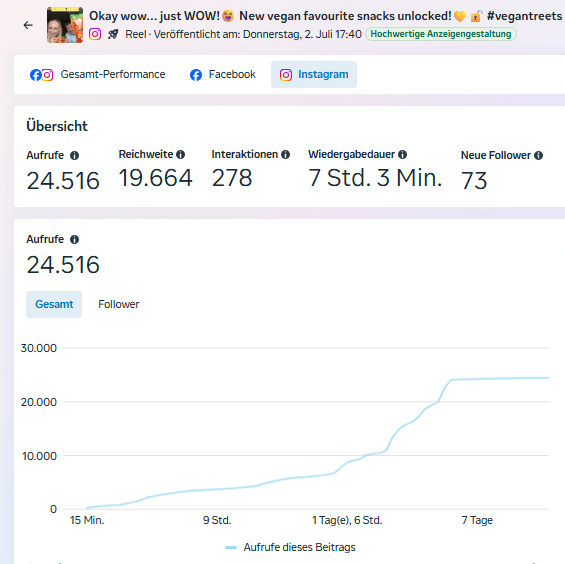Click the '7 Tage' axis label
Viewport: 565px width, 564px height.
pos(477,520)
